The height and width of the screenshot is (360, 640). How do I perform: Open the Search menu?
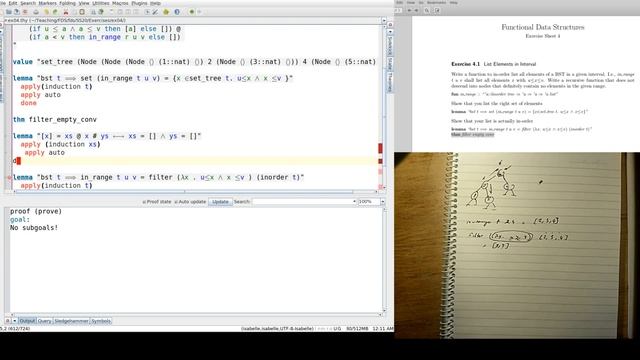pos(28,3)
